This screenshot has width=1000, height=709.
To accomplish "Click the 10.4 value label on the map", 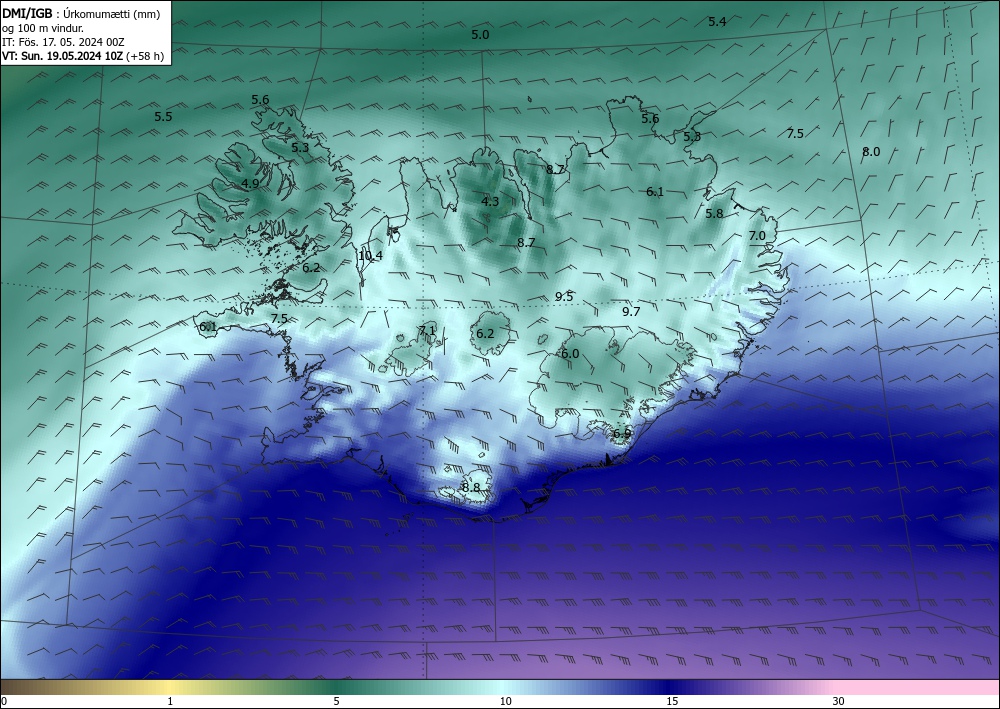I will [x=370, y=256].
